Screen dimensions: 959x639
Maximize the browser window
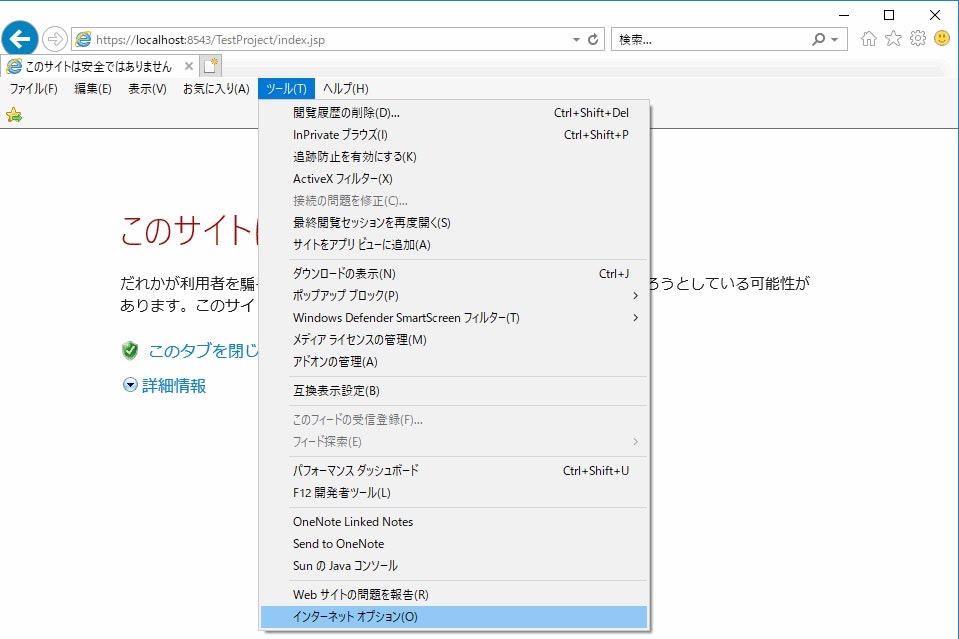(889, 15)
